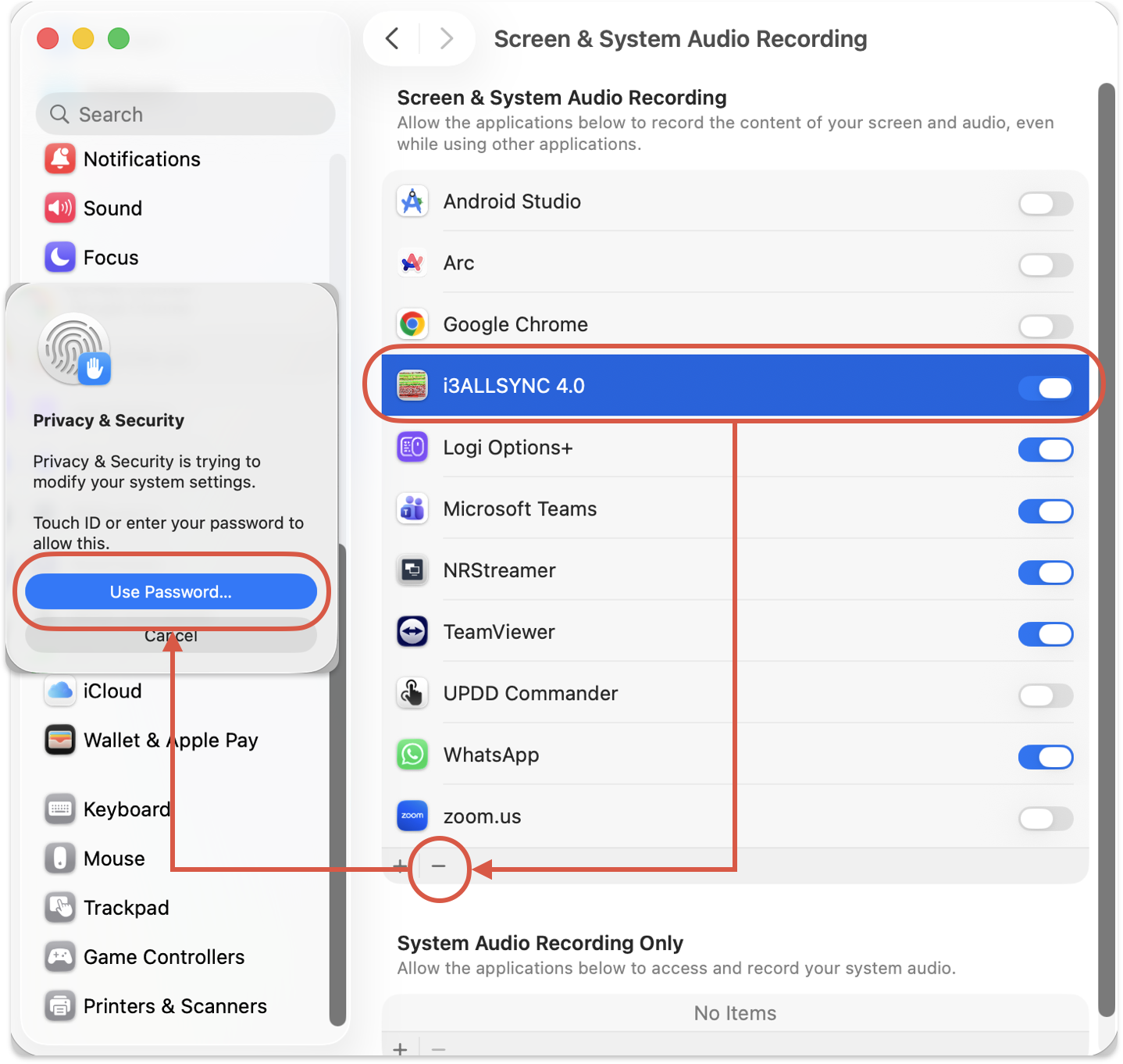Select the zoom.us row label
This screenshot has height=1064, width=1123.
[x=482, y=816]
